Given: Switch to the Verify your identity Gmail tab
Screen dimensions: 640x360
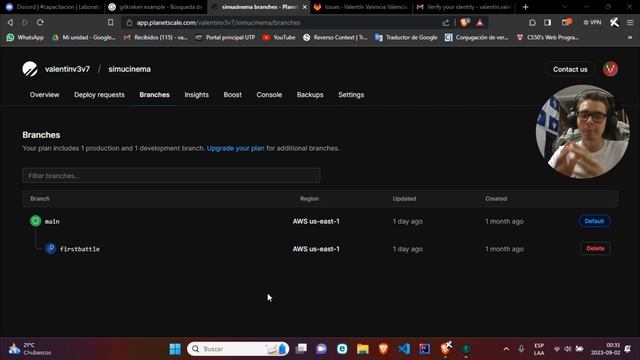Looking at the screenshot, I should (464, 7).
